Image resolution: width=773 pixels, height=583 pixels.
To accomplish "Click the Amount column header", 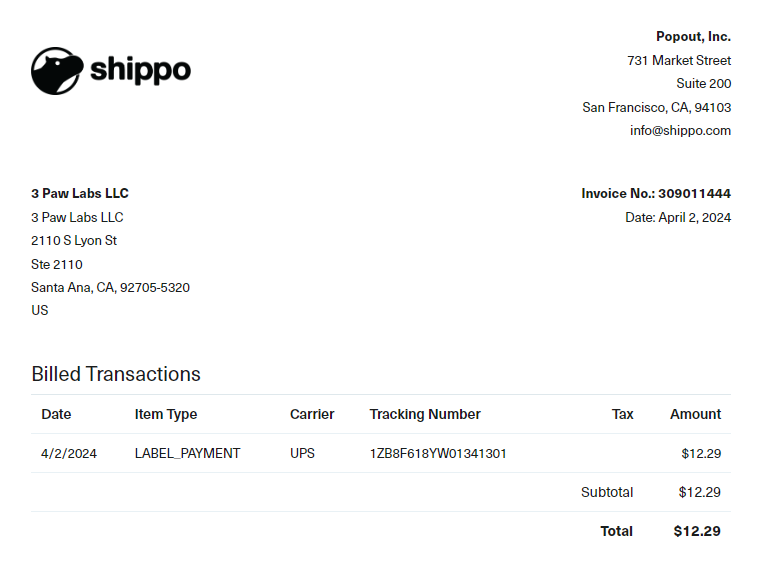I will (695, 414).
